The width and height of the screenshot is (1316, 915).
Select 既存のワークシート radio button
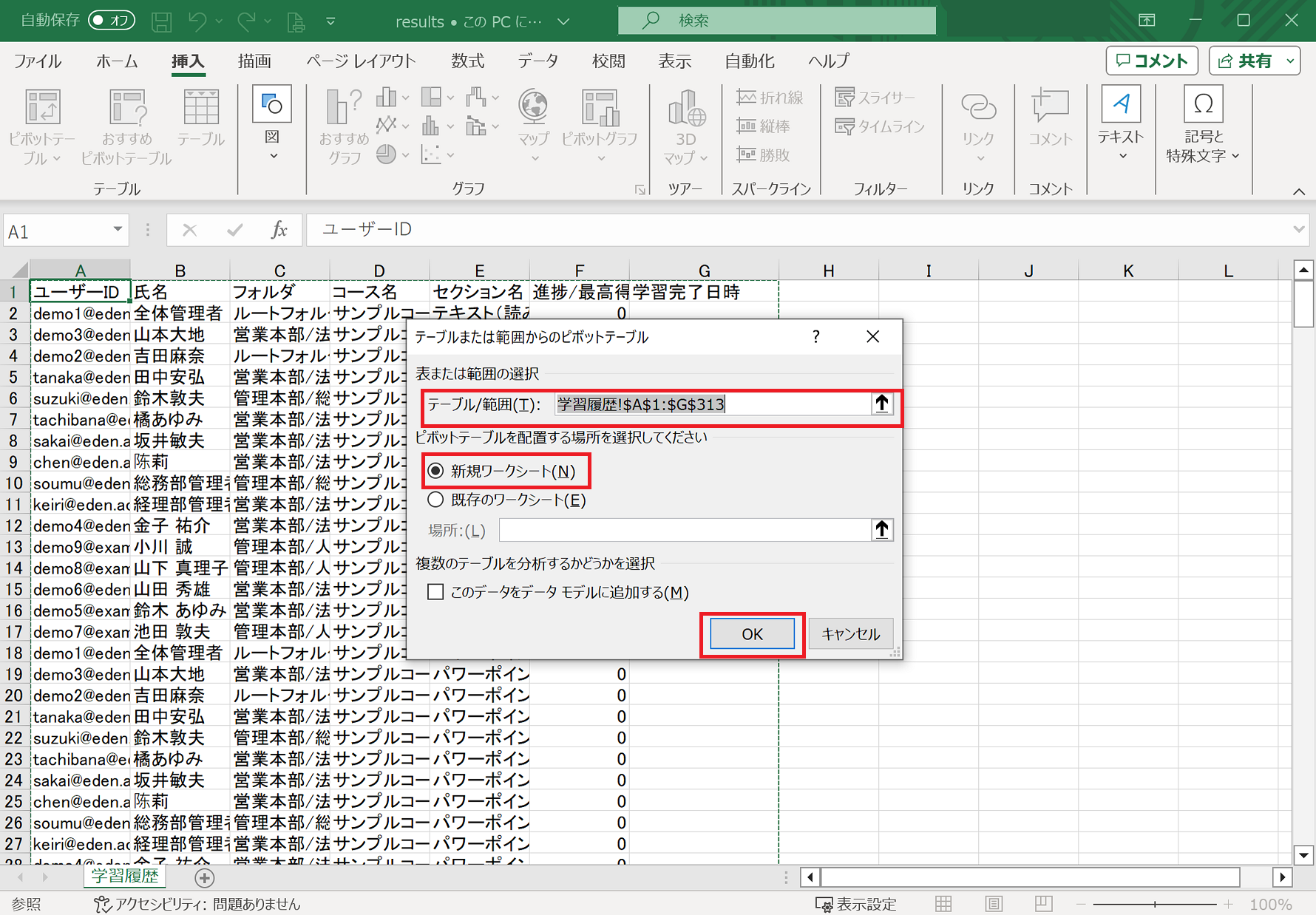[x=435, y=500]
